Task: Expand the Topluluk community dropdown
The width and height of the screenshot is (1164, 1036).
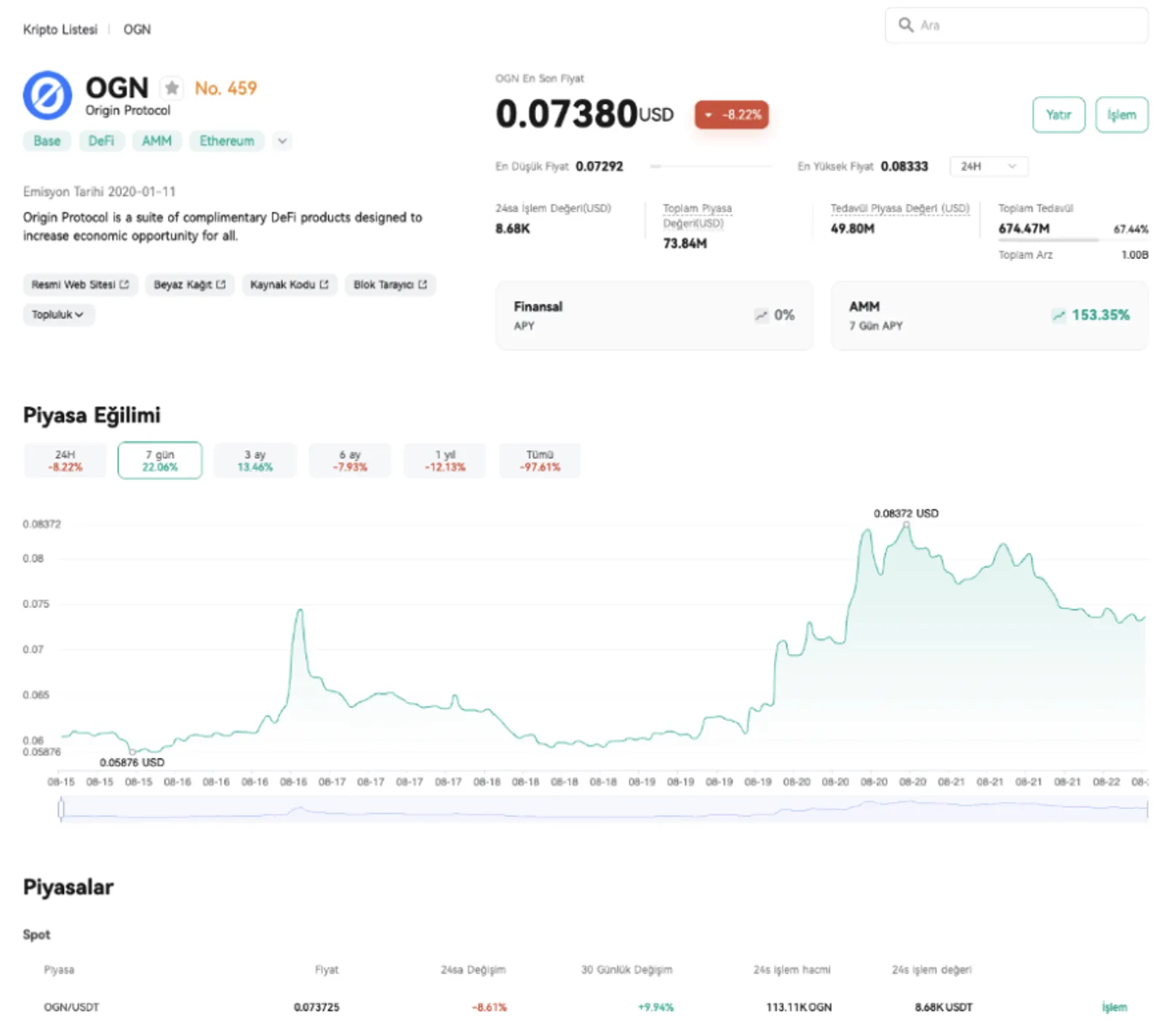Action: coord(58,314)
